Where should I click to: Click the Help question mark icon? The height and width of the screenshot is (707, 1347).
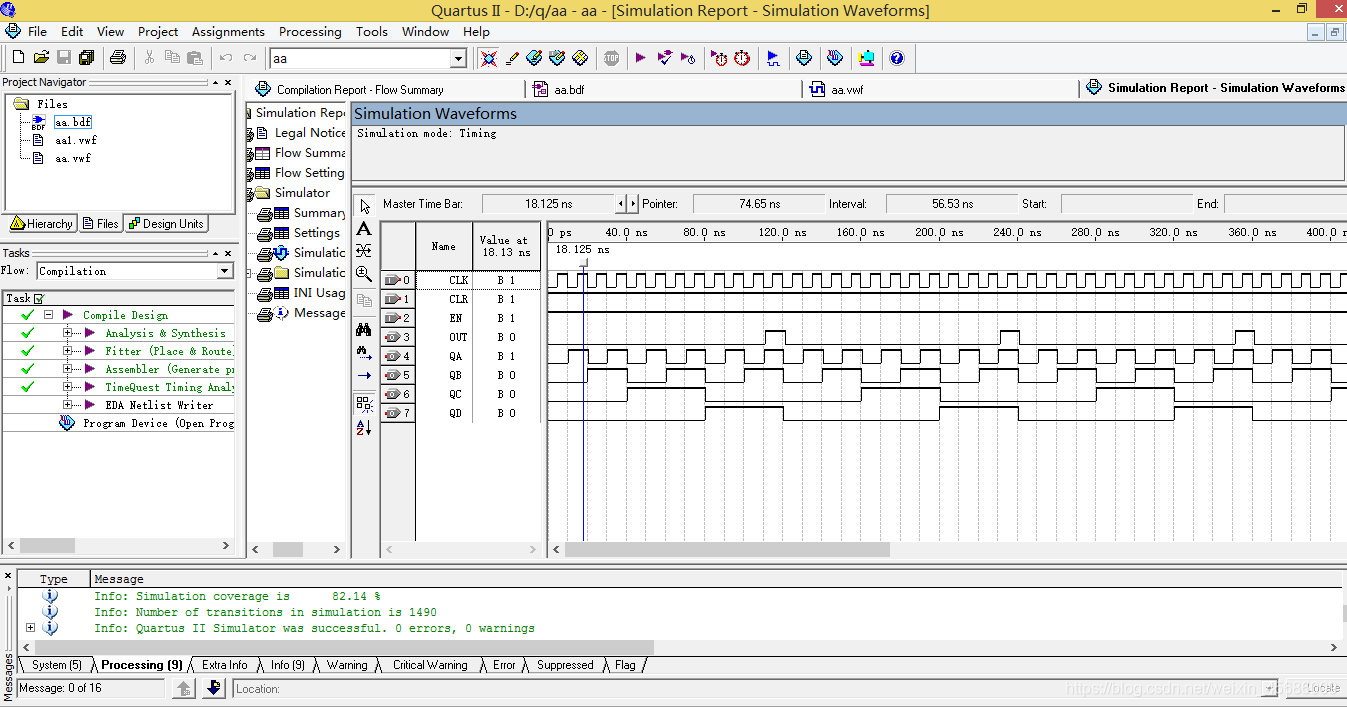897,58
